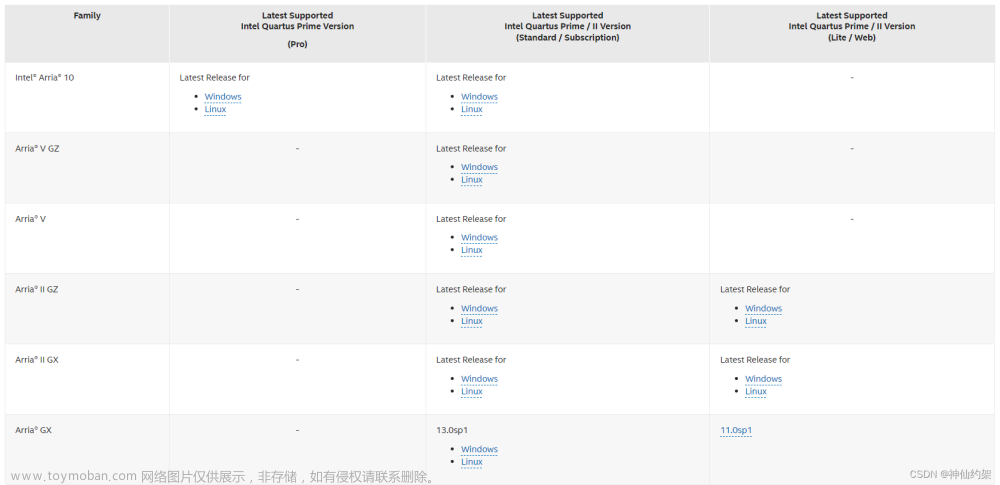Viewport: 1000px width, 485px height.
Task: Open Windows link for Arria II GZ Lite
Action: [763, 308]
